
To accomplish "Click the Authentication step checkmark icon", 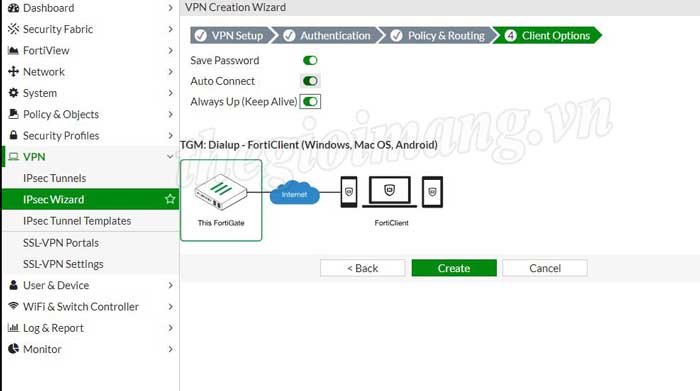I will click(289, 35).
